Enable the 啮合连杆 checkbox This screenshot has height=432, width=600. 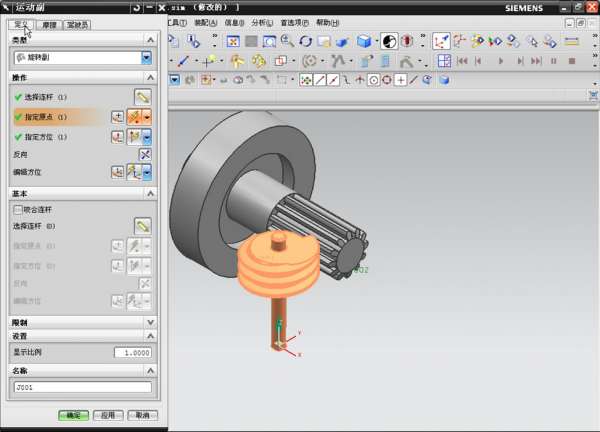pyautogui.click(x=18, y=210)
